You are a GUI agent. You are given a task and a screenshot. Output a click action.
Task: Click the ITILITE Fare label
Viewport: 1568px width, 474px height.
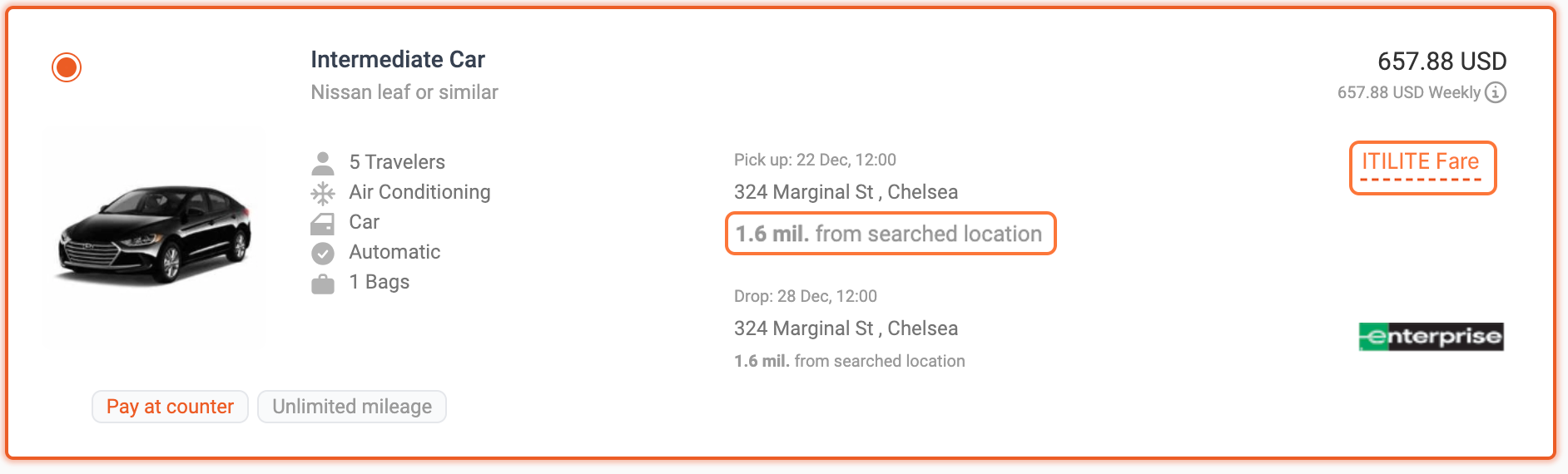(1422, 162)
